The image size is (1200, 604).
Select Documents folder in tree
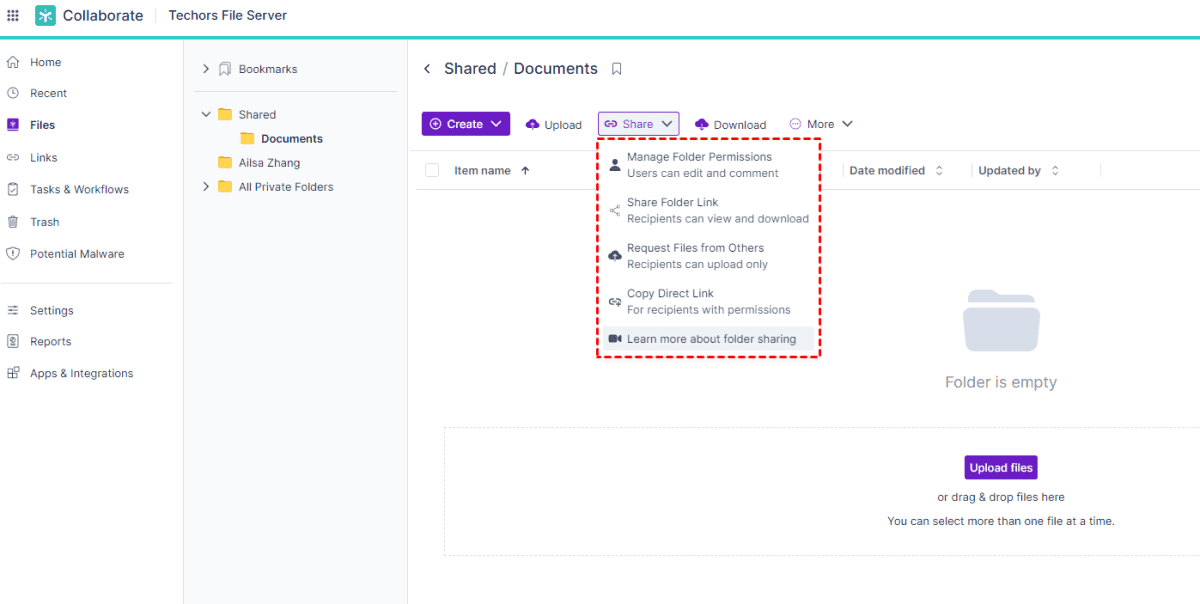point(292,139)
